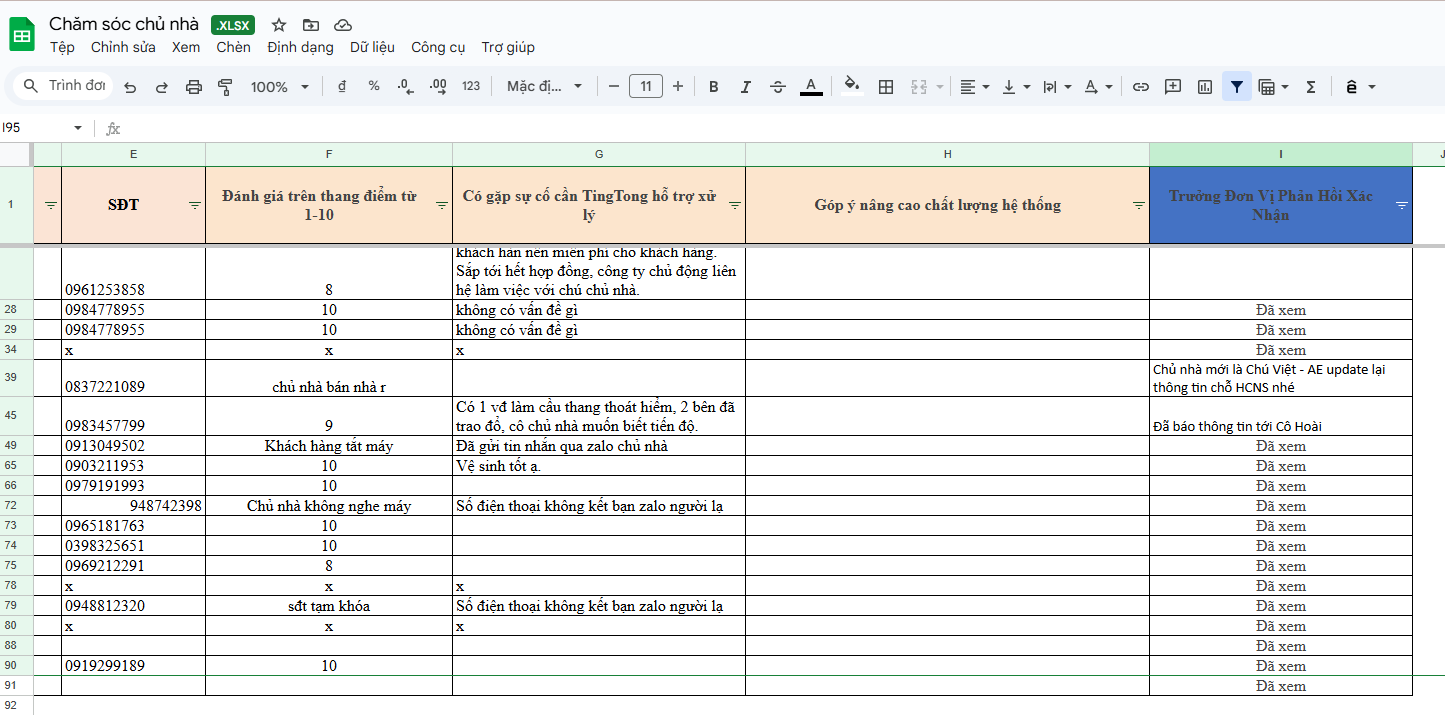Click the decrease font size minus button
Screen dimensions: 1445x715
click(x=613, y=87)
